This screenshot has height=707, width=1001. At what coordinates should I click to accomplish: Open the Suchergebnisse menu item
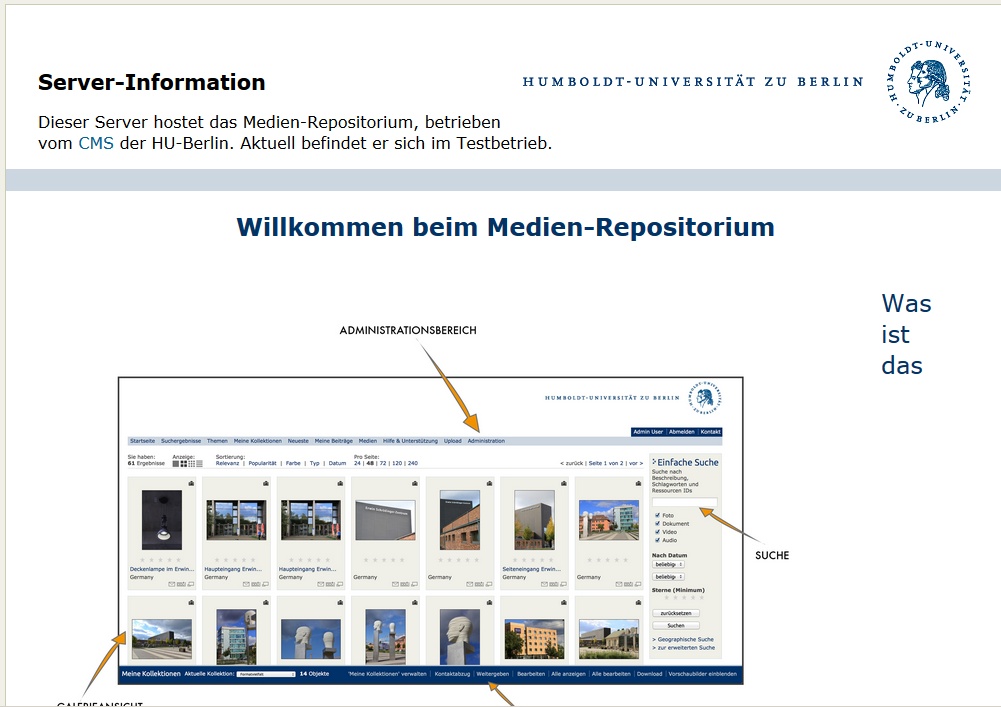tap(181, 441)
